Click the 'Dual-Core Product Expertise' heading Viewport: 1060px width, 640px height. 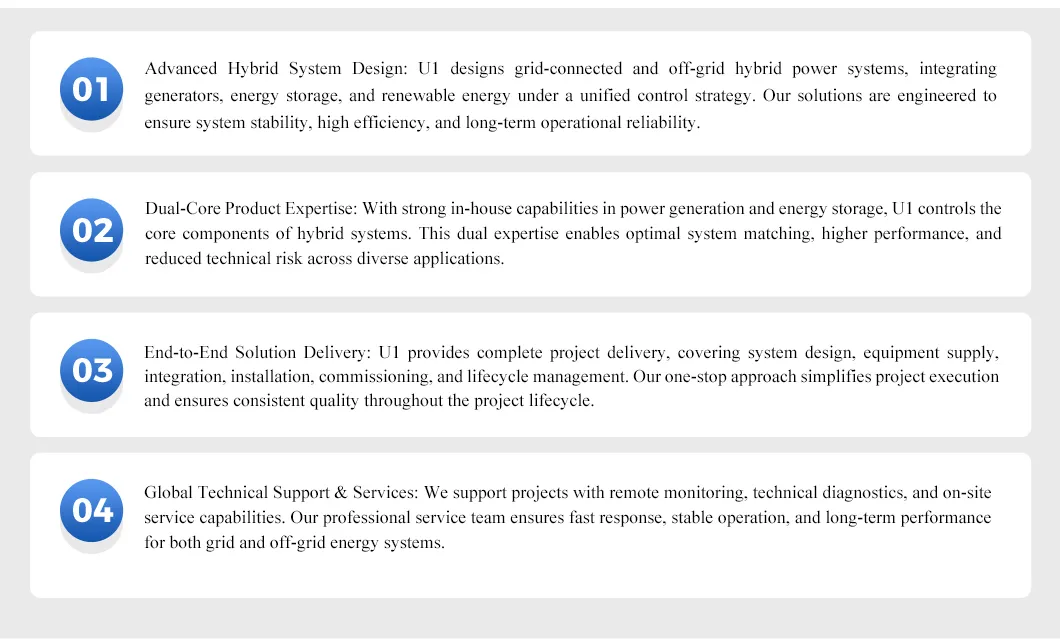point(249,209)
